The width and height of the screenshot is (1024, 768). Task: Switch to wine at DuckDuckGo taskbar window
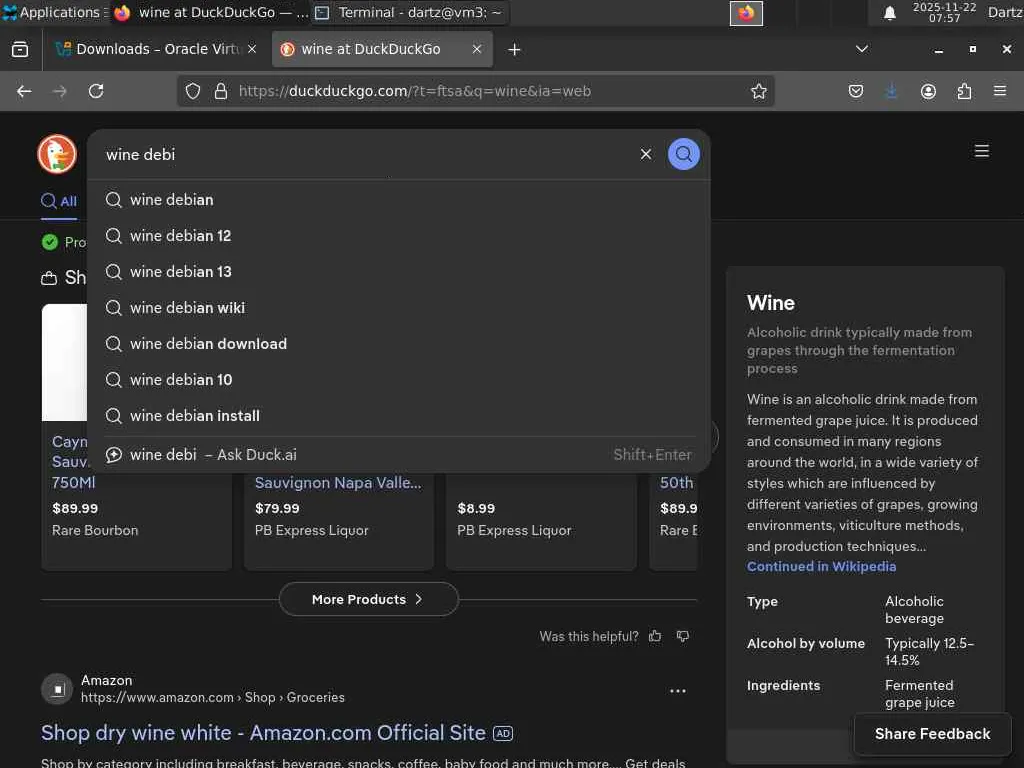(x=210, y=12)
